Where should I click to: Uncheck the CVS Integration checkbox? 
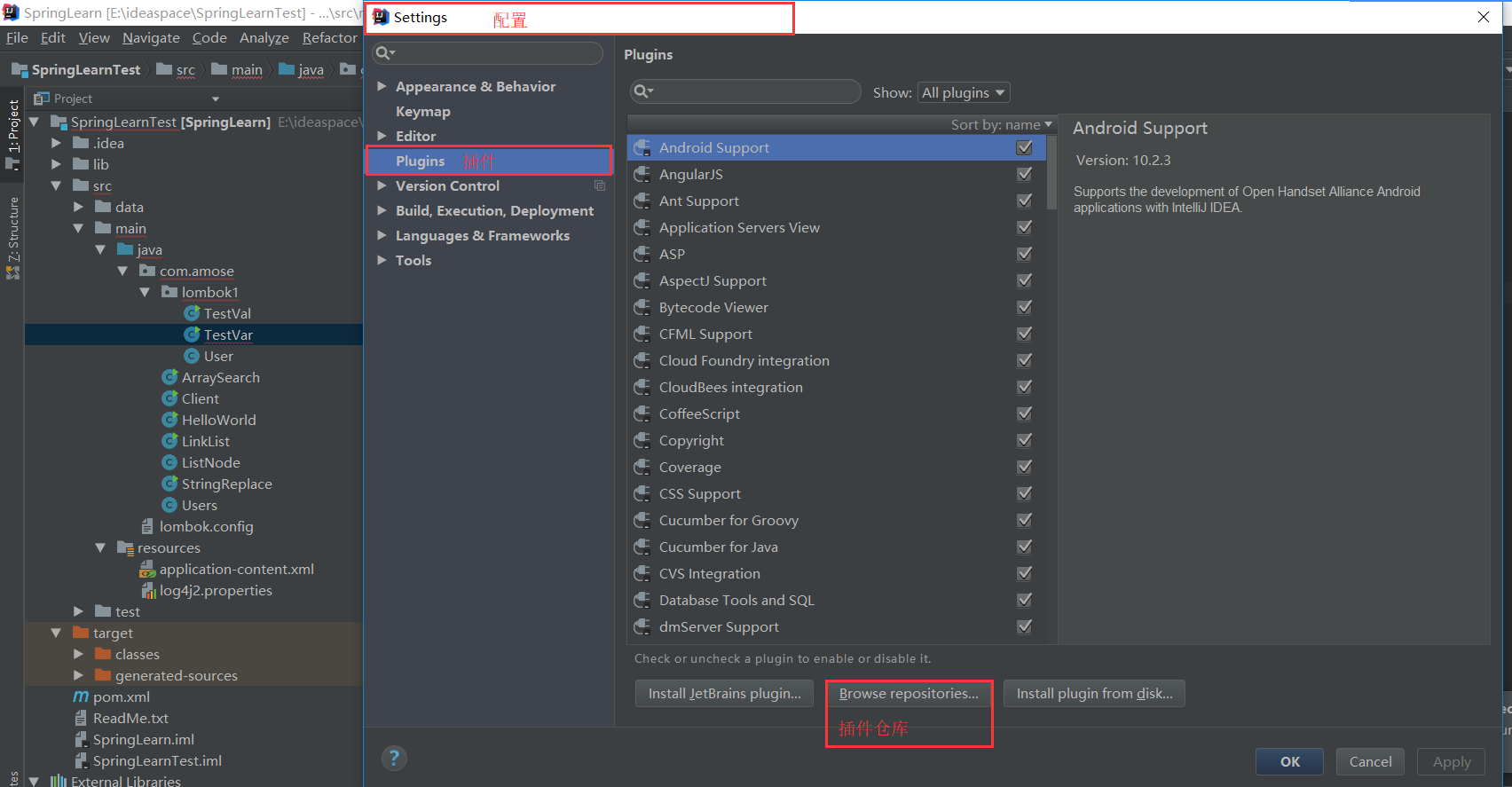click(x=1024, y=573)
